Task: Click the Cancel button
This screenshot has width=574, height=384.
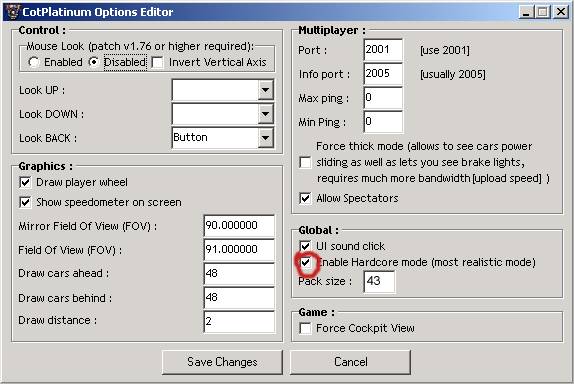Action: [350, 362]
